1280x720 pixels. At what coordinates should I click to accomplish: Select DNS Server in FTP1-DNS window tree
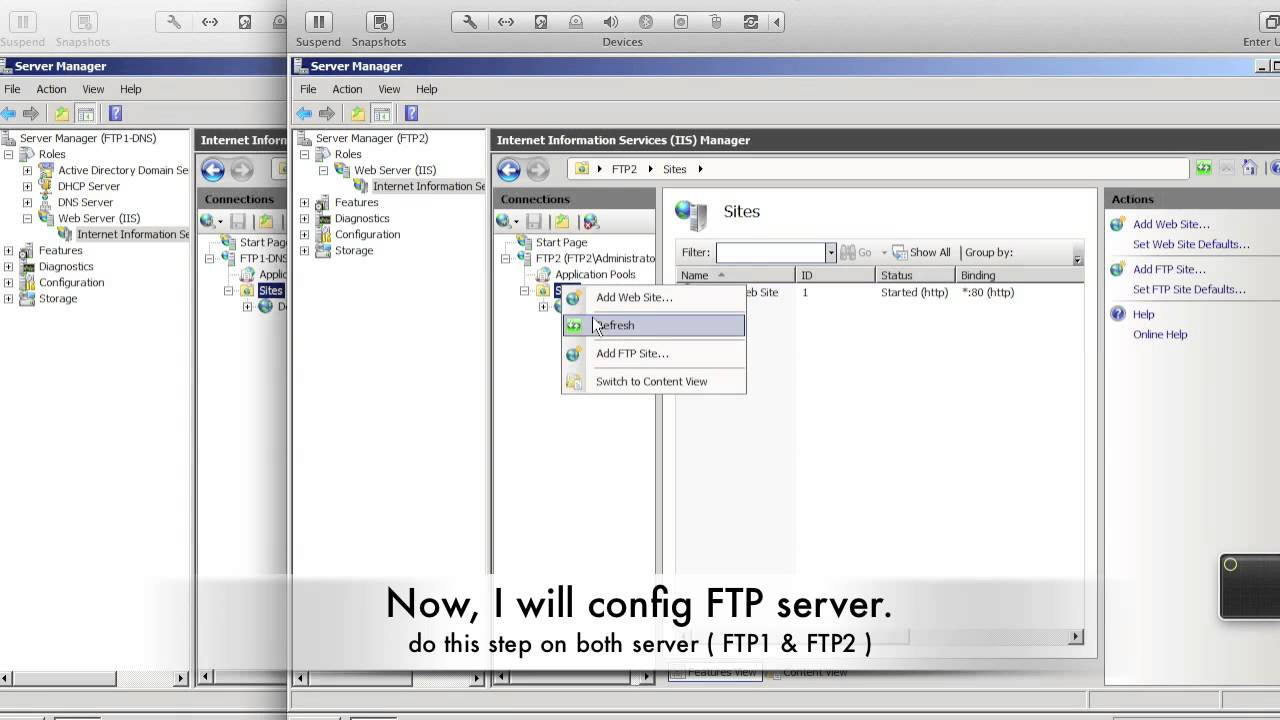pos(85,202)
